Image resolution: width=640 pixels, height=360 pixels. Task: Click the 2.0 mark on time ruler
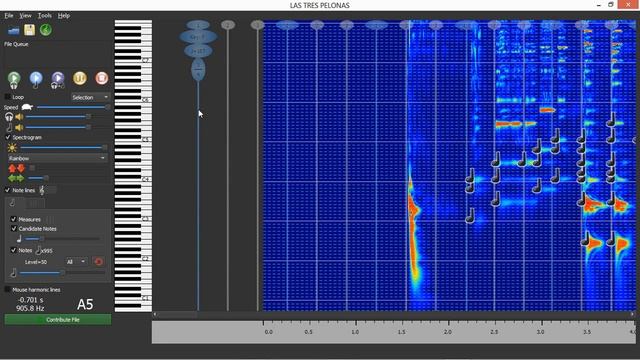click(448, 331)
